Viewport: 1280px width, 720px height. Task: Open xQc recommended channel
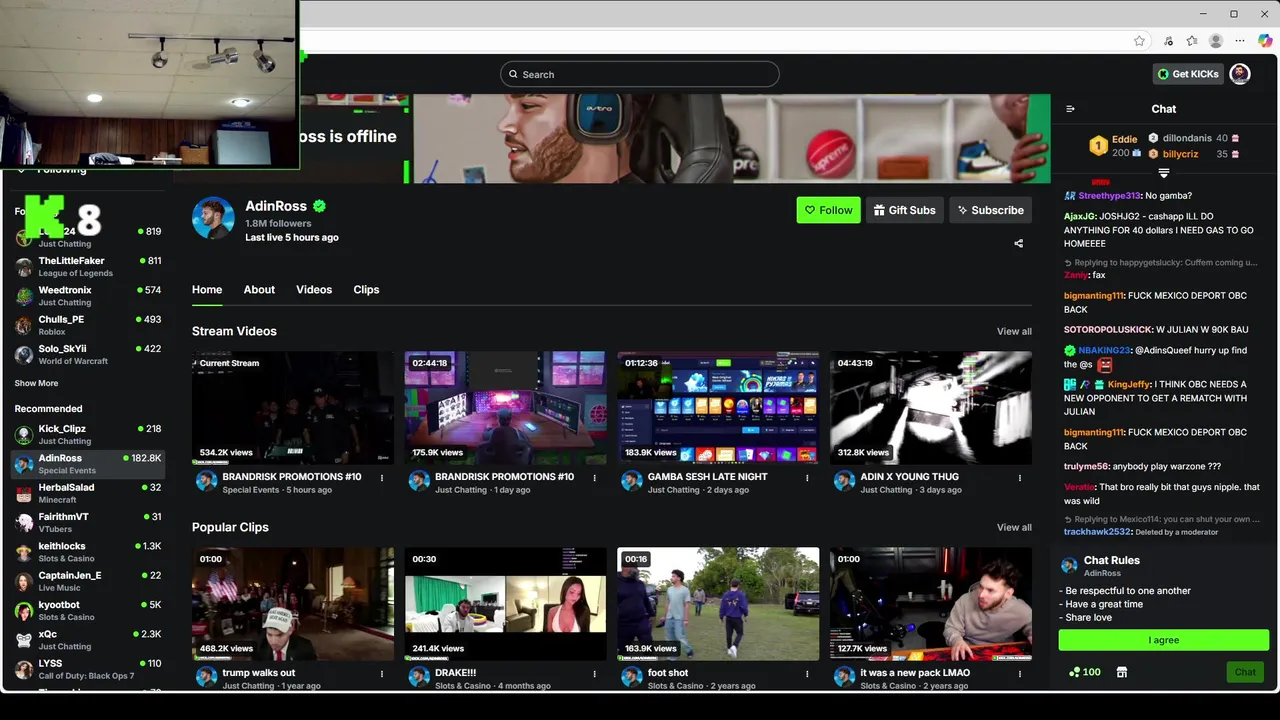88,640
